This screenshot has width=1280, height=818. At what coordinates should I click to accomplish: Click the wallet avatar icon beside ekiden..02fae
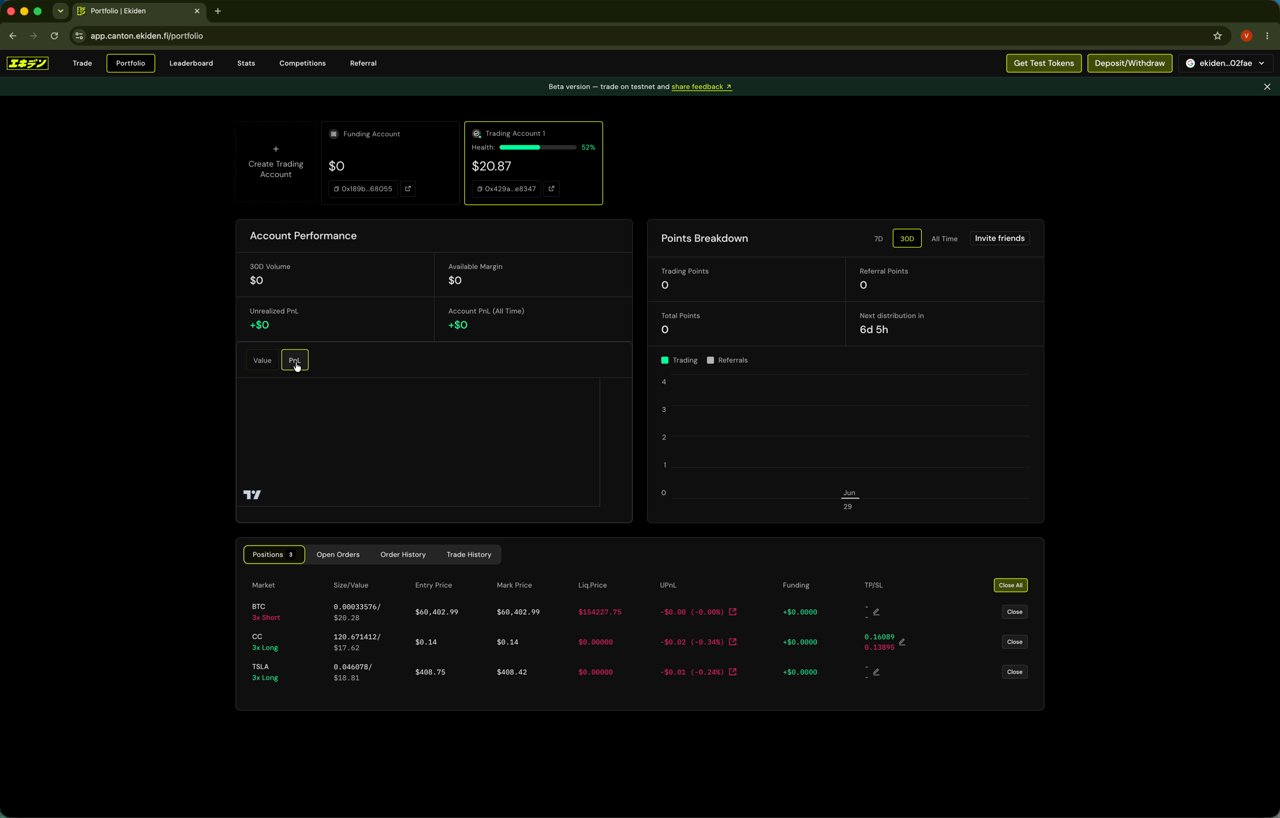click(1190, 63)
